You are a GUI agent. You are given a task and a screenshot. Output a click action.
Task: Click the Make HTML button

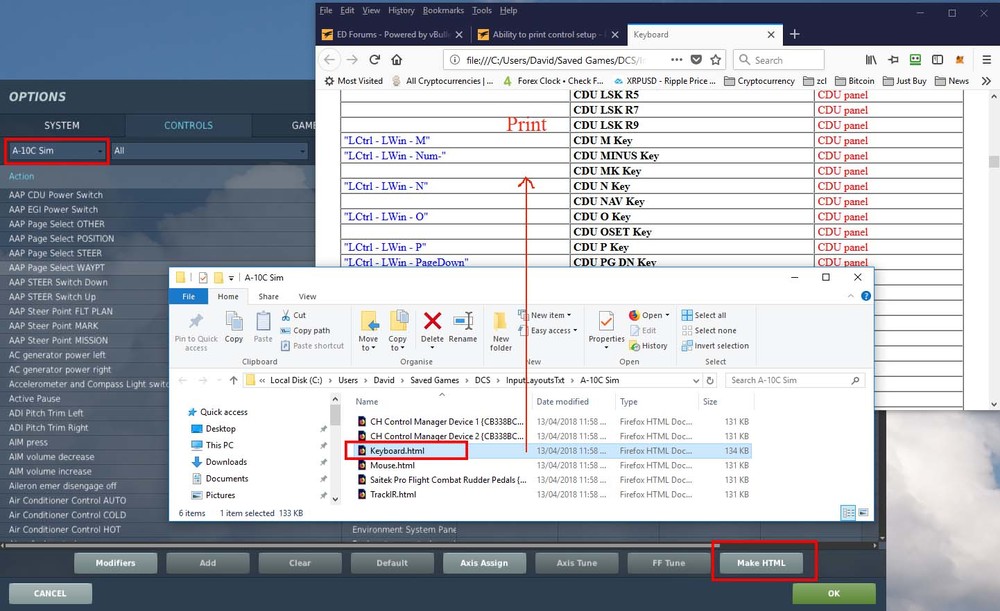[x=761, y=563]
